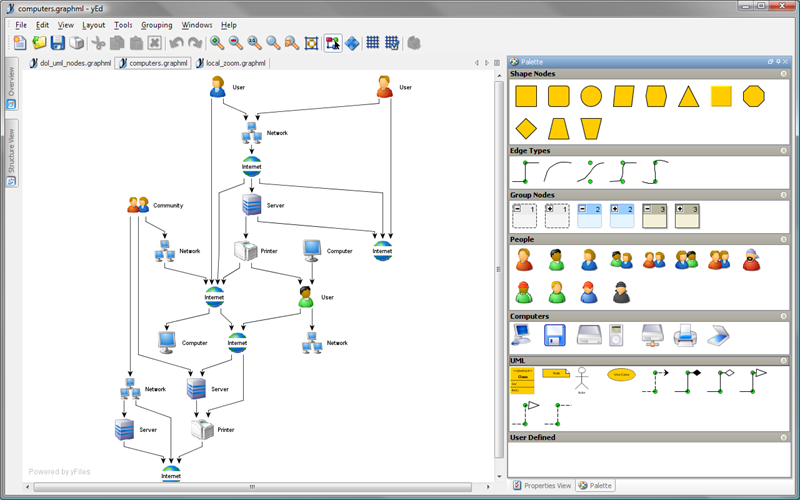Choose the first orthogonal edge type
Image resolution: width=800 pixels, height=500 pixels.
(x=526, y=171)
